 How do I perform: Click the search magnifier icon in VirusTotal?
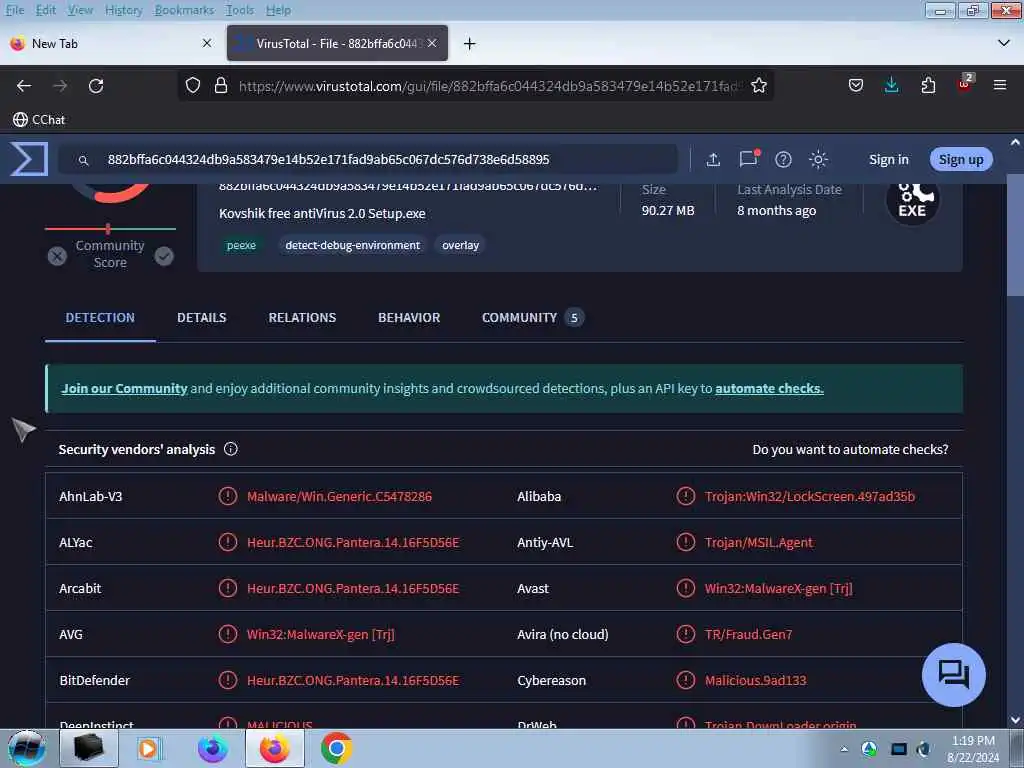(83, 160)
